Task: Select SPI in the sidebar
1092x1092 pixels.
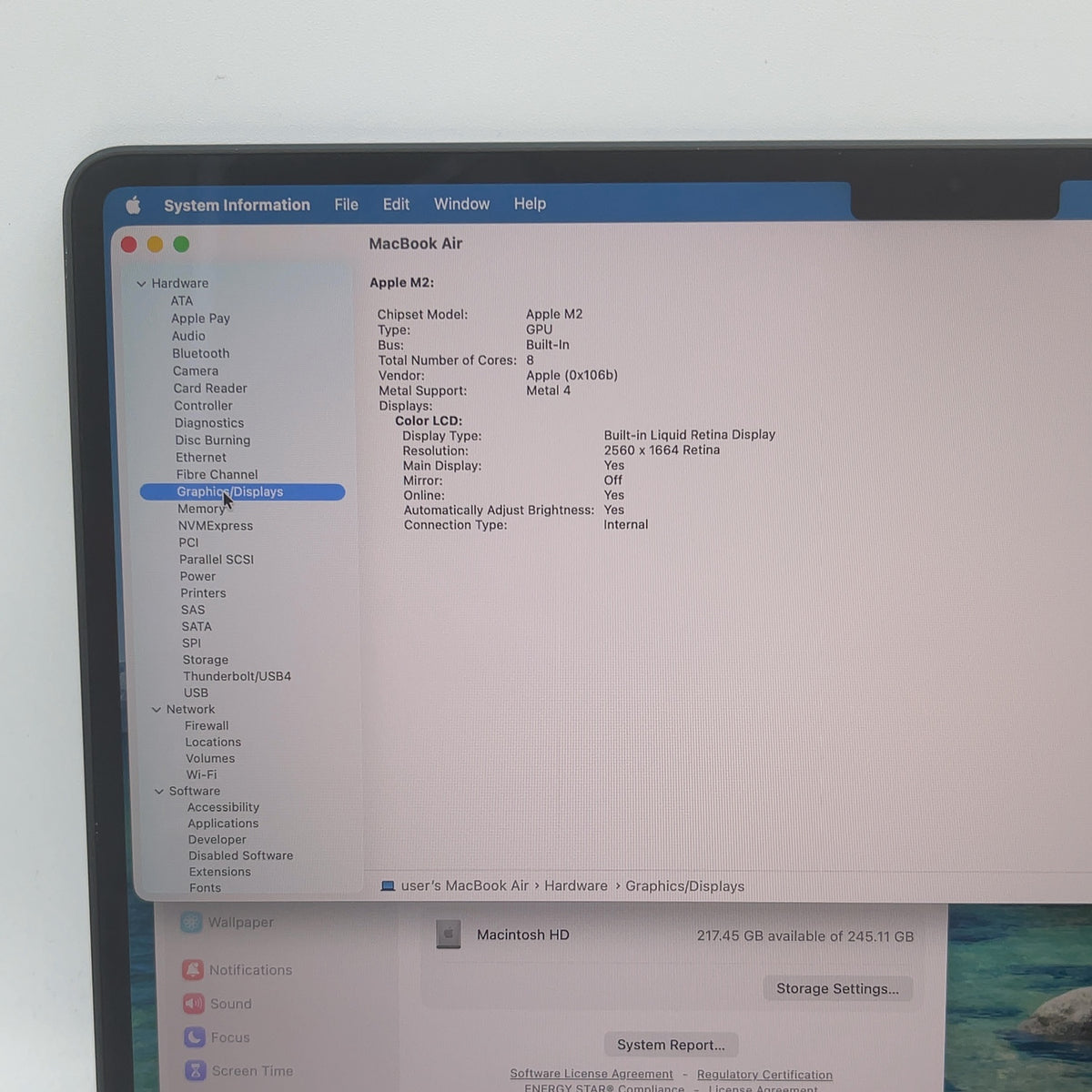Action: pos(191,643)
